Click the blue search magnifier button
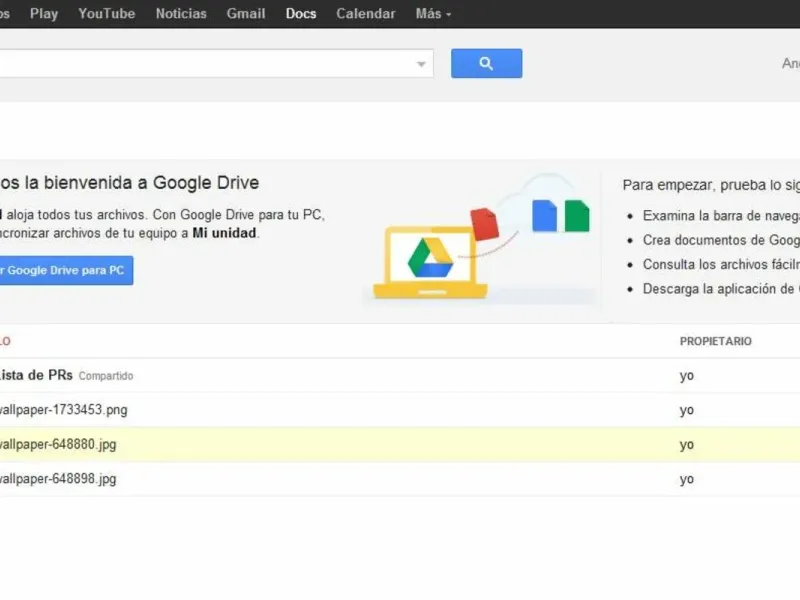The height and width of the screenshot is (600, 800). click(486, 63)
